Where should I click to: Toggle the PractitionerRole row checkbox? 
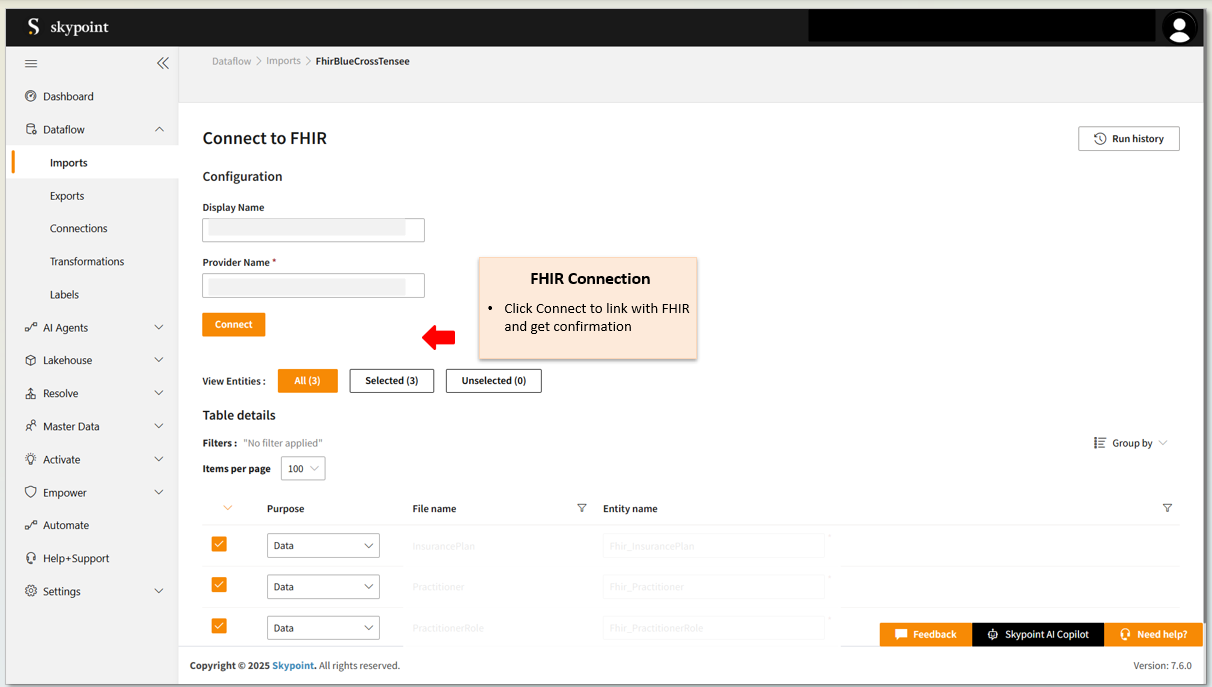tap(219, 626)
